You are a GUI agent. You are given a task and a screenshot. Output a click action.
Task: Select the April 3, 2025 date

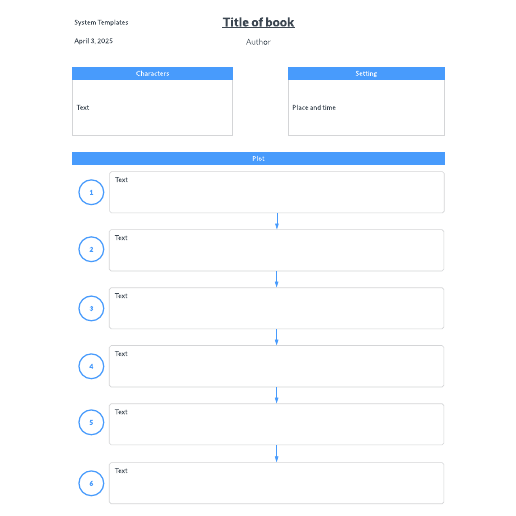(93, 41)
